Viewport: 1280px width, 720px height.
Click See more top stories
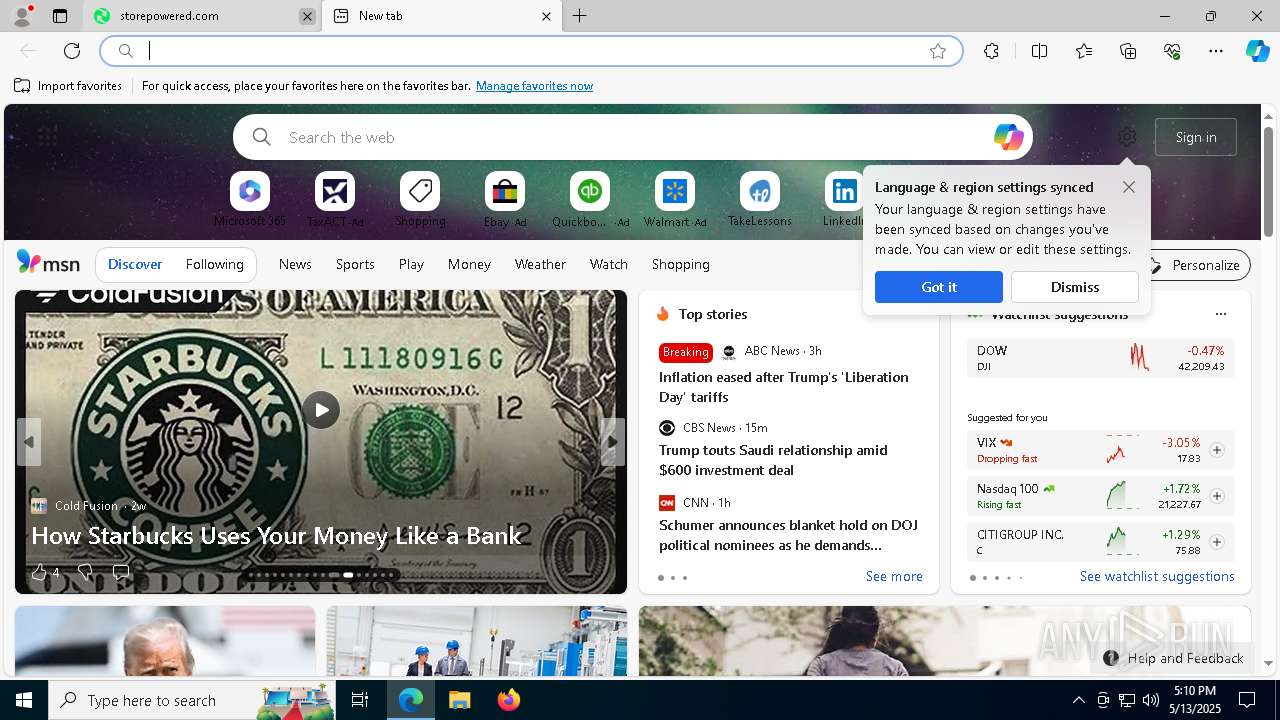tap(894, 576)
